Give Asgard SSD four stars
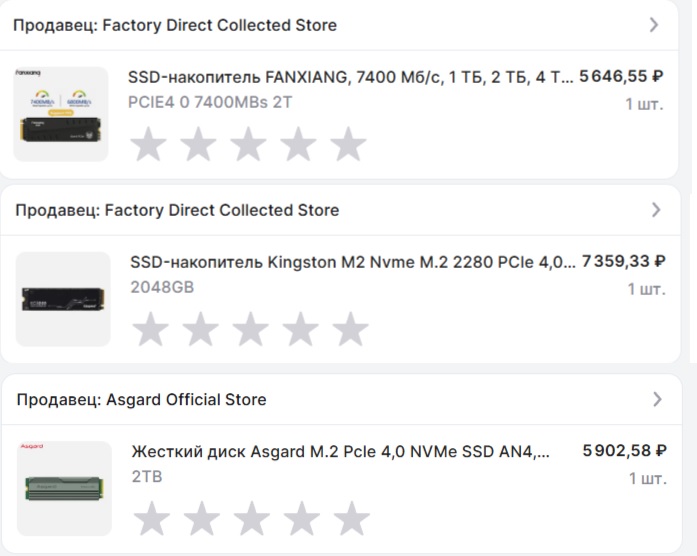This screenshot has height=556, width=697. coord(301,518)
